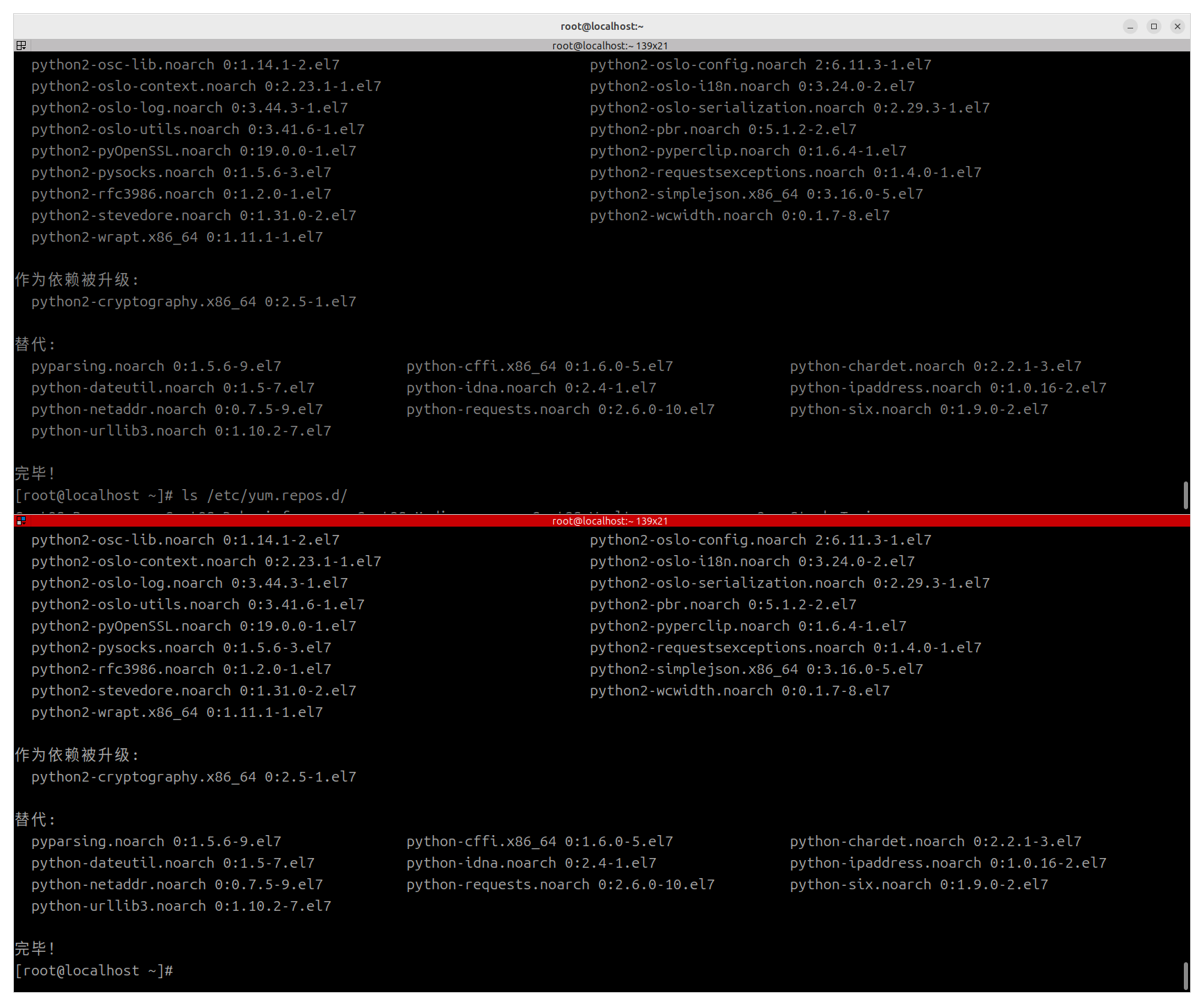1204x1006 pixels.
Task: Select 'python2-pyOpenSSL.noarch' in the grey-titled pane
Action: [x=131, y=151]
